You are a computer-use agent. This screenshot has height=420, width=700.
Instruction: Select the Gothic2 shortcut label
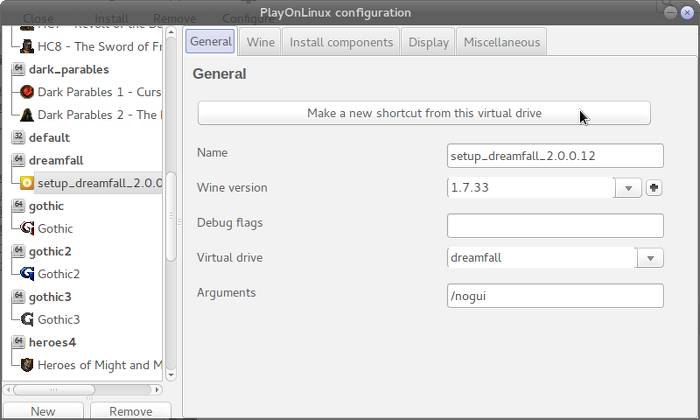coord(58,274)
